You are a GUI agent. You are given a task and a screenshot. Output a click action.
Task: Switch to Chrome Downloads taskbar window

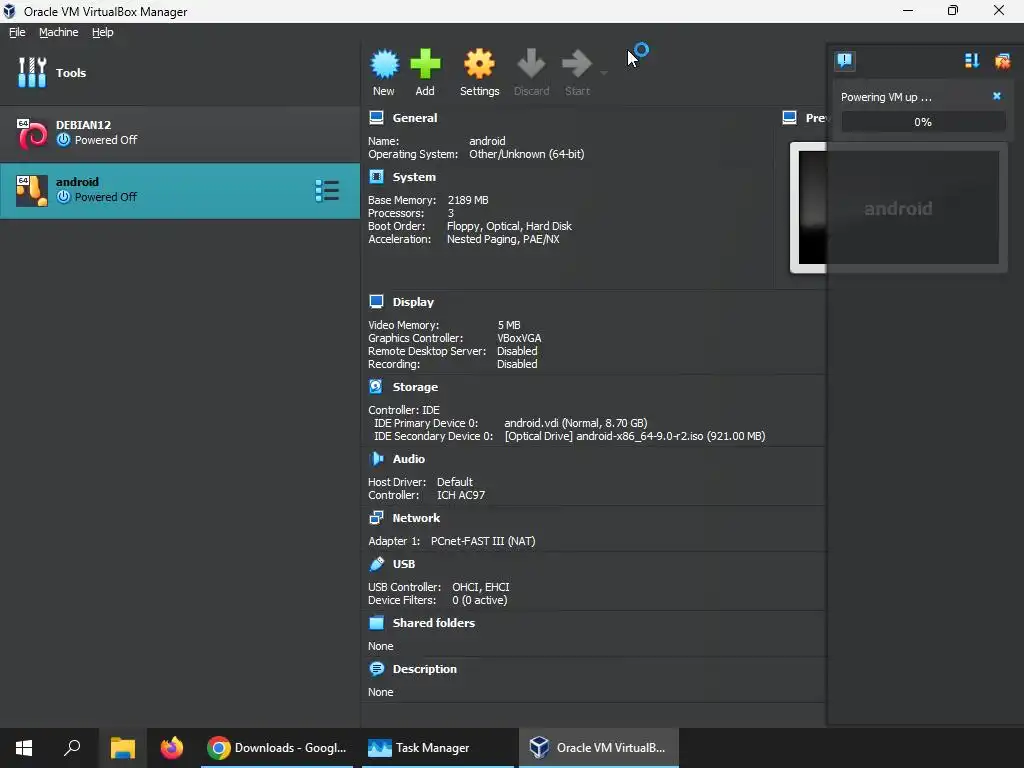[x=278, y=748]
